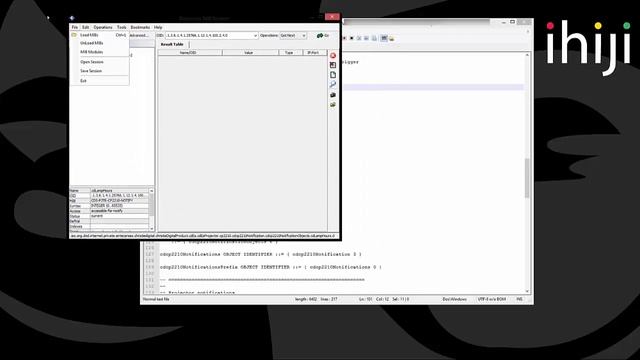Click the length/lines status bar entry
The image size is (640, 360).
(x=316, y=299)
